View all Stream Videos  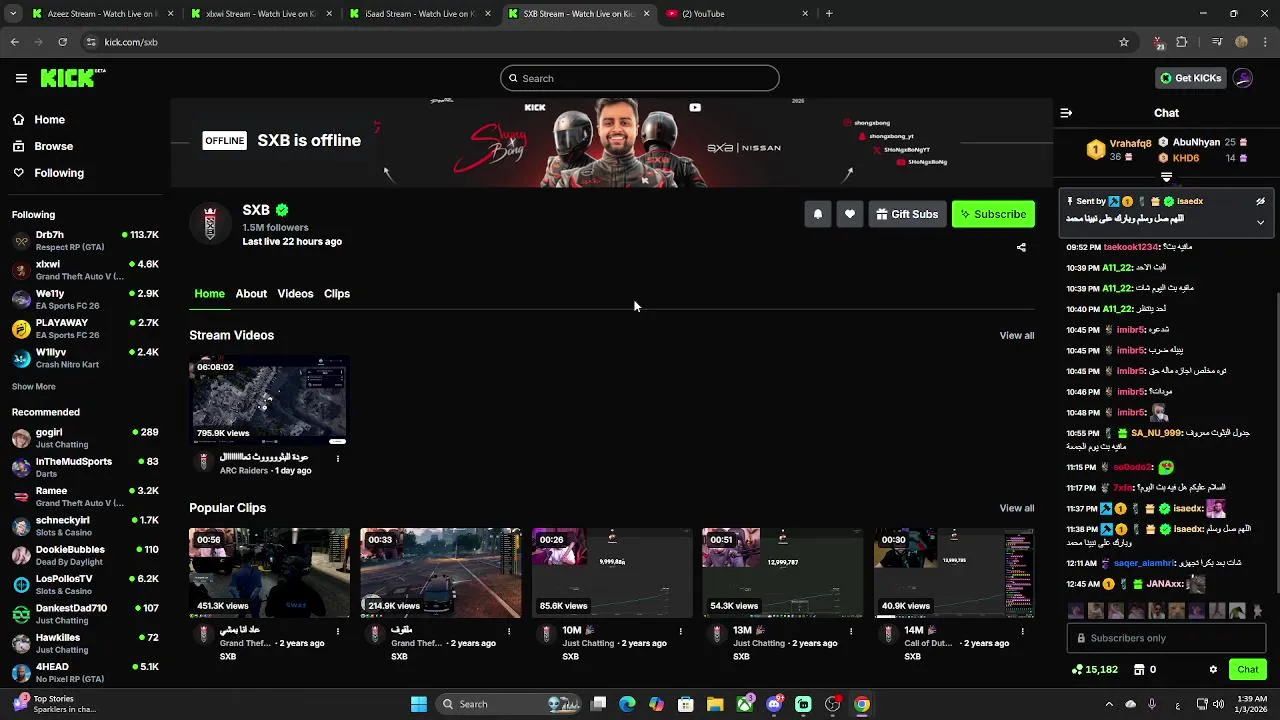point(1017,335)
